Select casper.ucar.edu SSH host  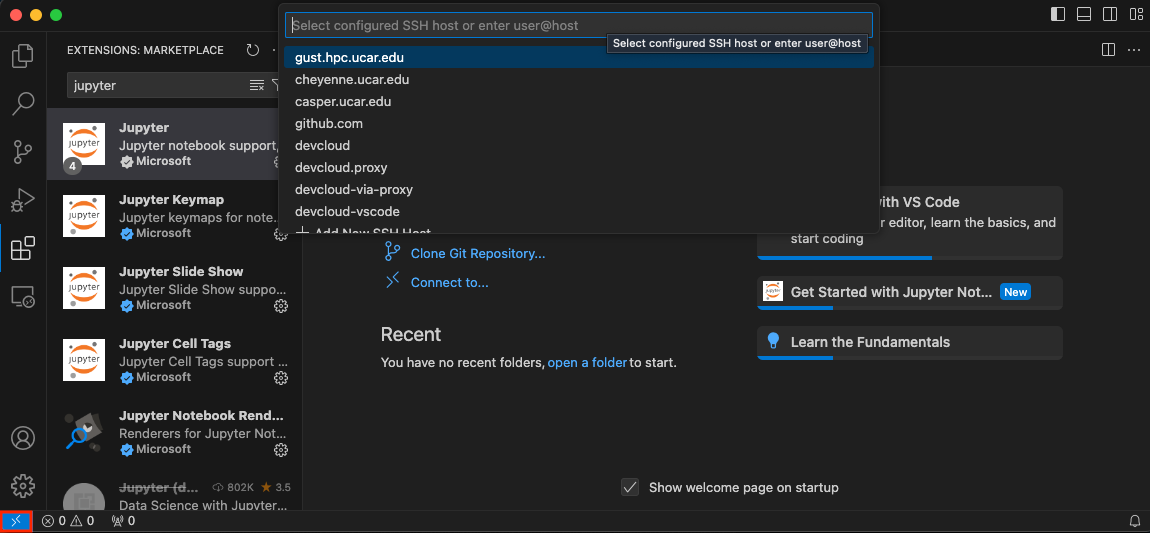point(579,101)
